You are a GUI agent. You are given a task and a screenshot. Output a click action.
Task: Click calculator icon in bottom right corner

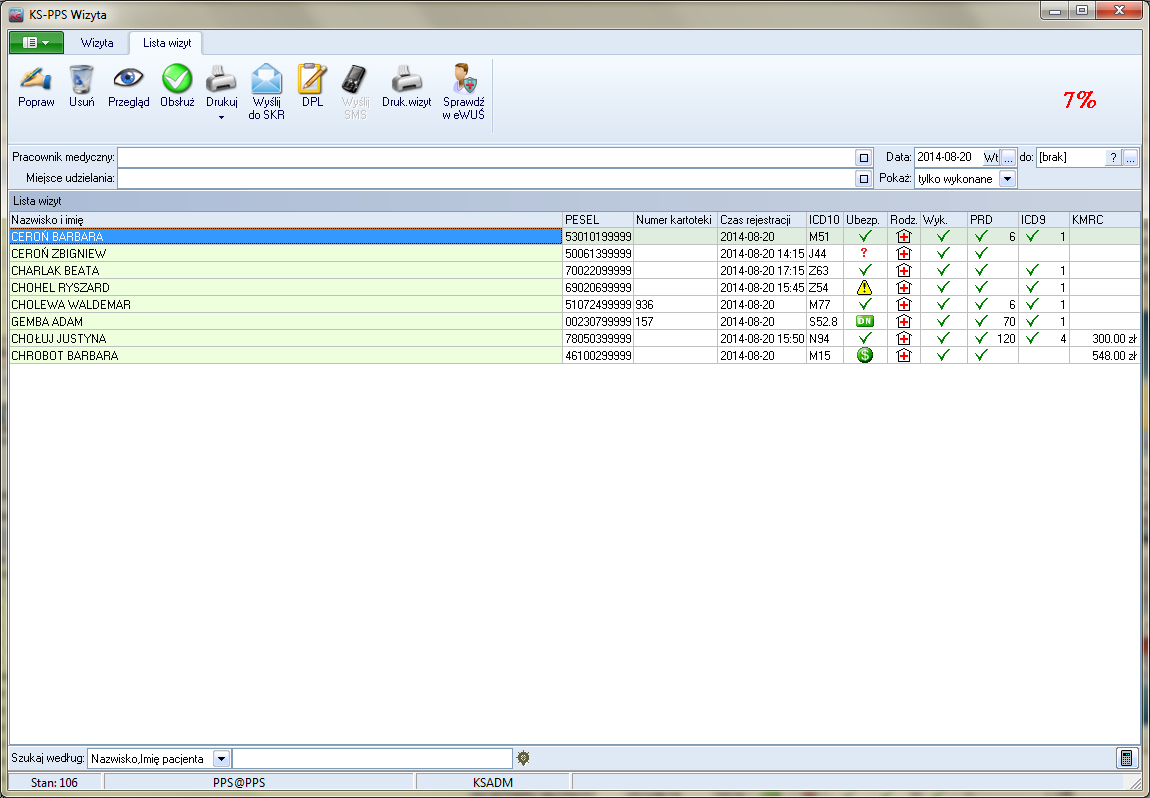coord(1127,758)
